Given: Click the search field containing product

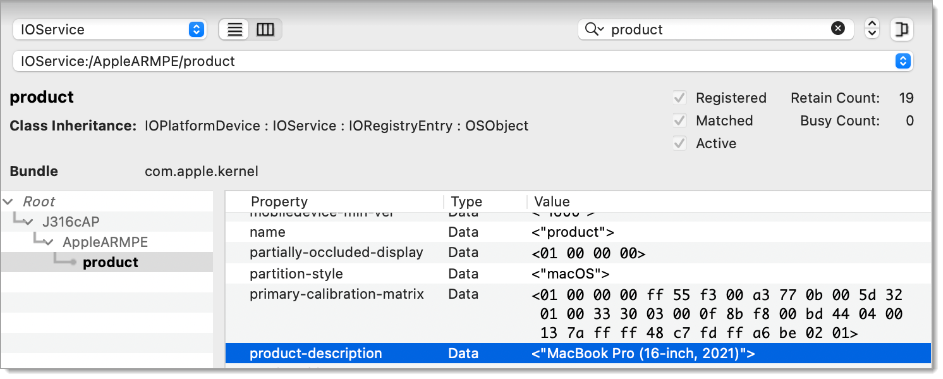Looking at the screenshot, I should (716, 29).
